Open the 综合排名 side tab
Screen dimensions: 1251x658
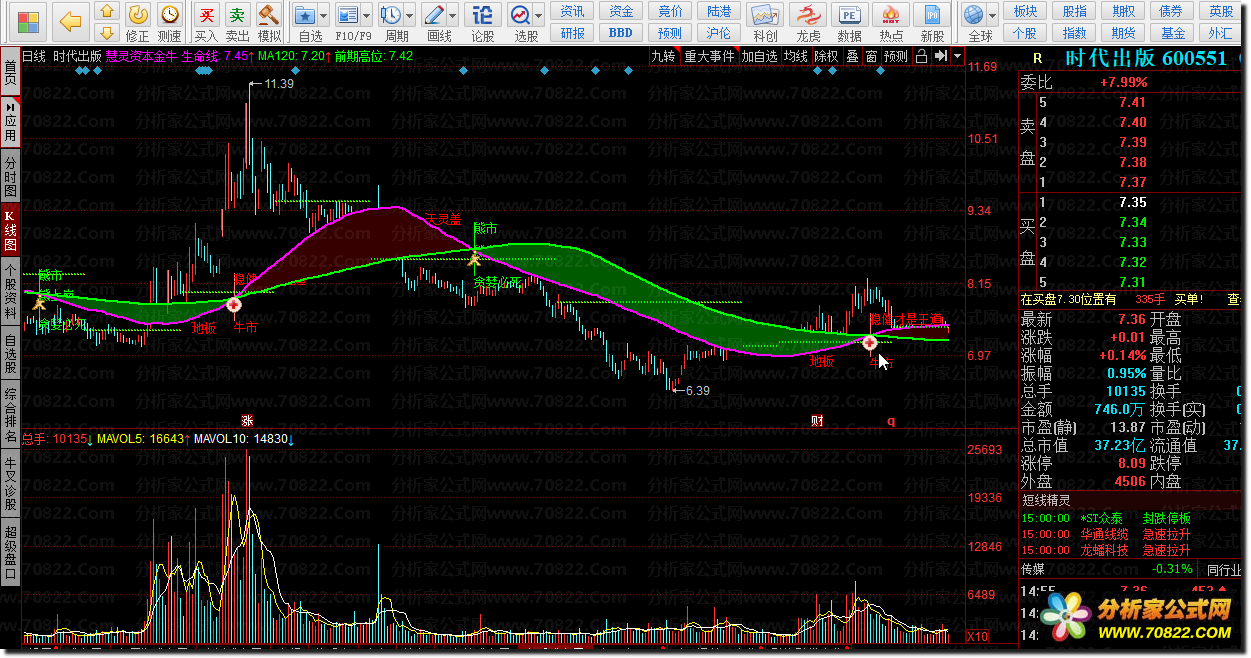coord(10,415)
